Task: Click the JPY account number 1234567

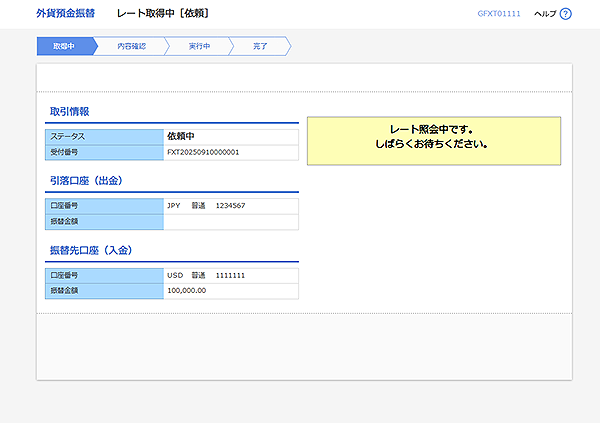Action: [230, 206]
